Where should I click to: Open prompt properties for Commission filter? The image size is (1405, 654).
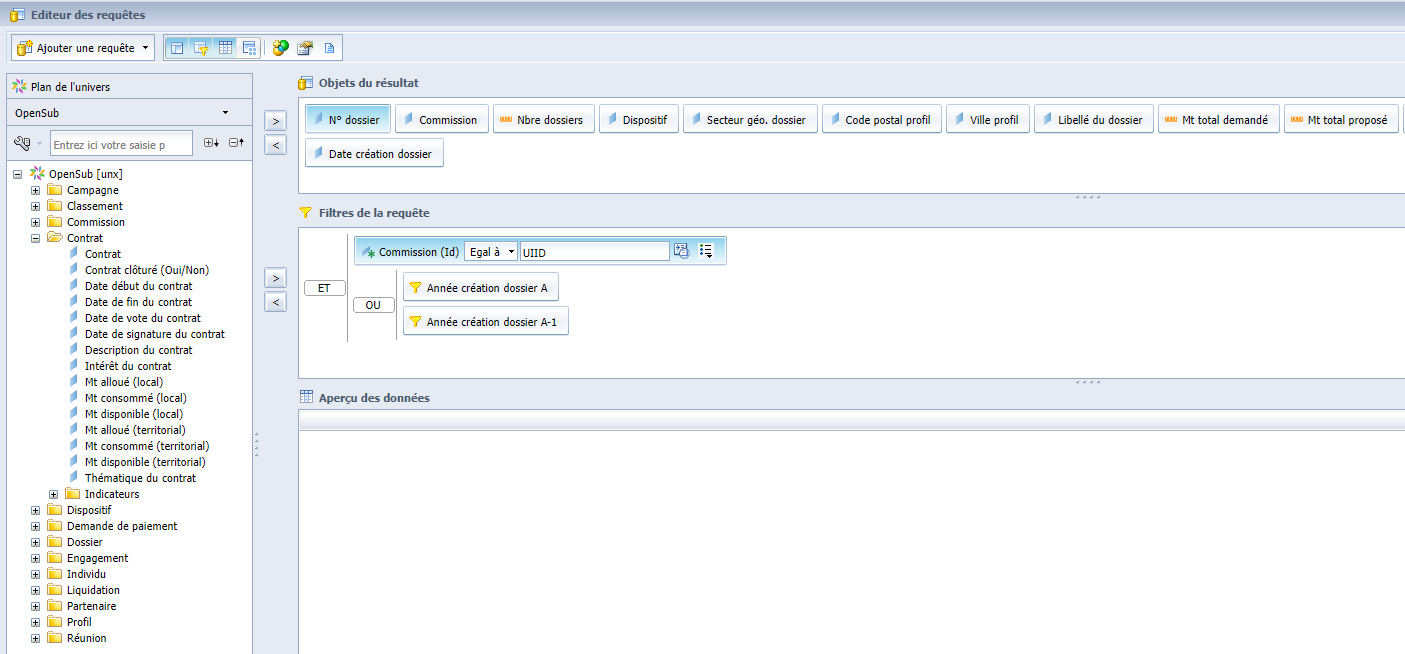coord(682,251)
